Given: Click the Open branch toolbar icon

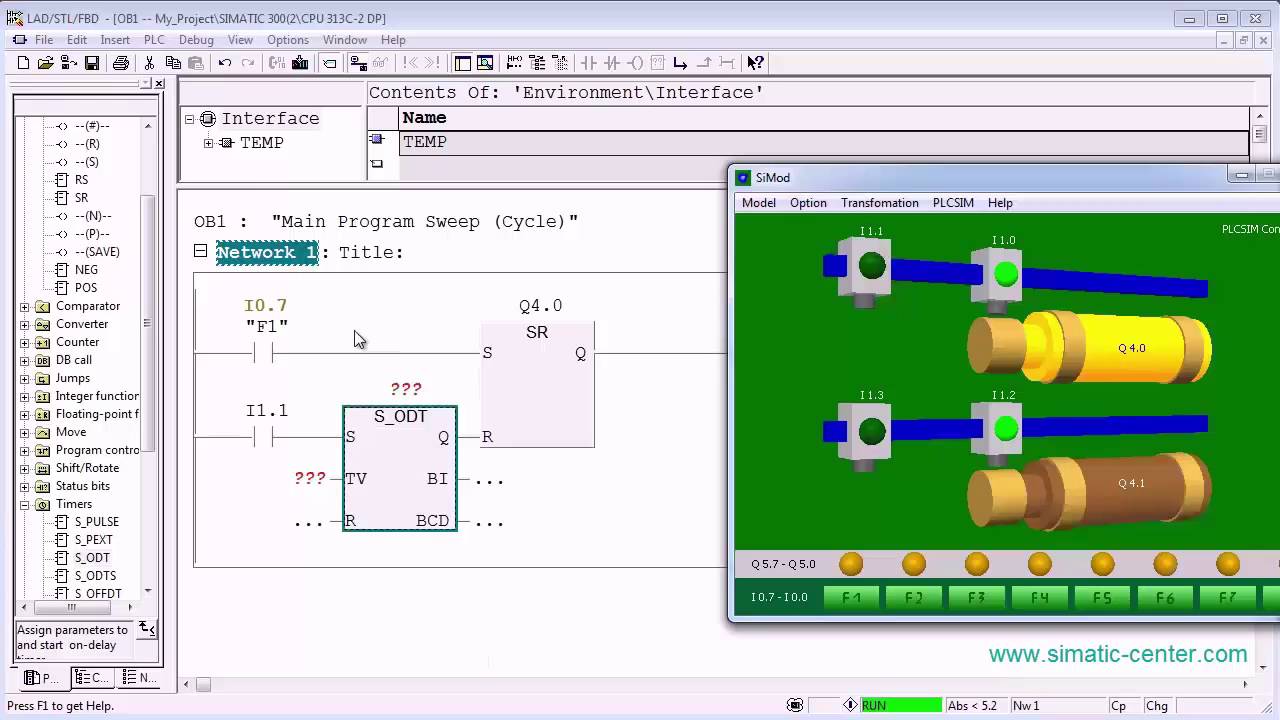Looking at the screenshot, I should [681, 63].
